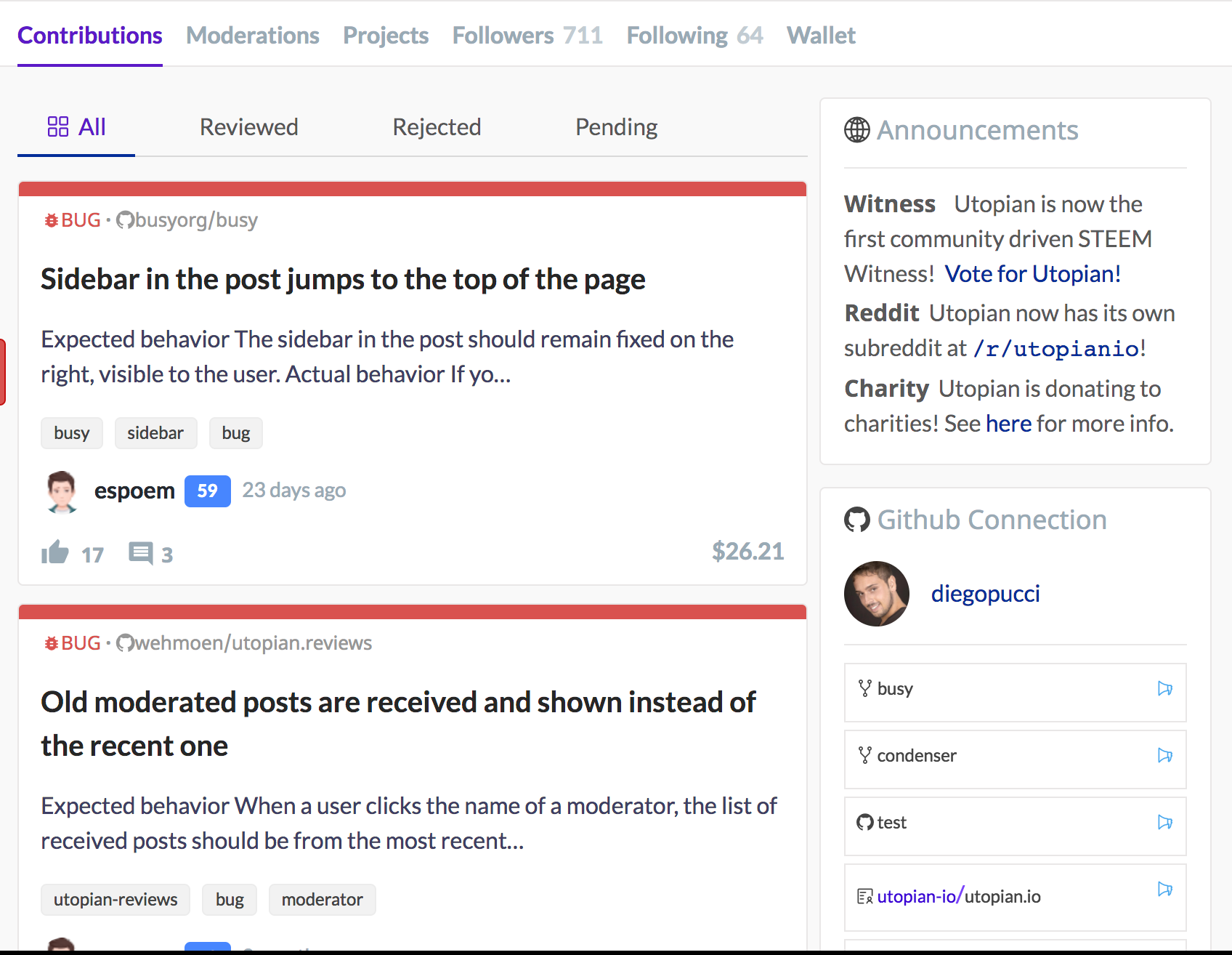Click the 17 upvotes count
The height and width of the screenshot is (955, 1232).
pos(93,555)
